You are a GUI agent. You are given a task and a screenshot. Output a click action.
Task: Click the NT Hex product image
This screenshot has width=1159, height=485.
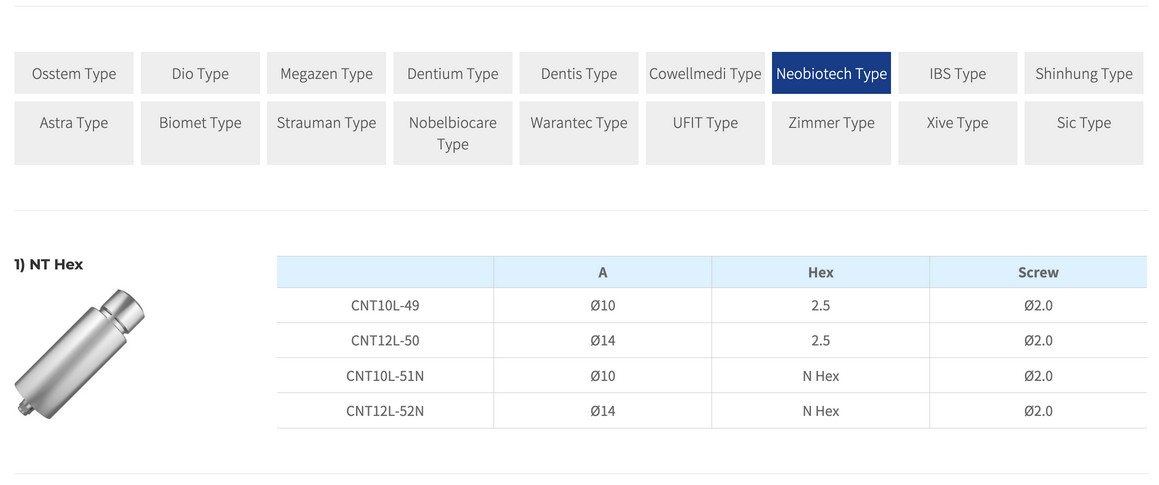click(x=80, y=353)
